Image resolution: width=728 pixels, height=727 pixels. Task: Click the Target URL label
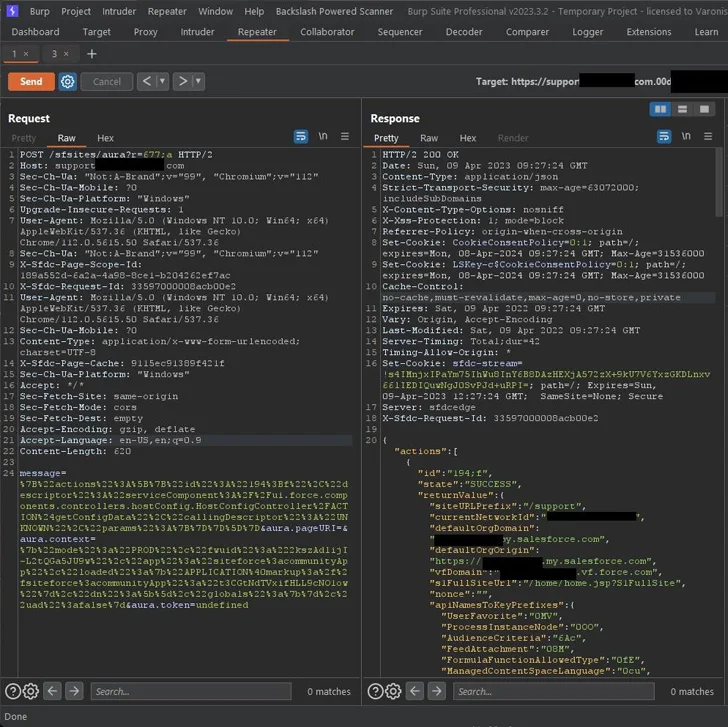(573, 82)
